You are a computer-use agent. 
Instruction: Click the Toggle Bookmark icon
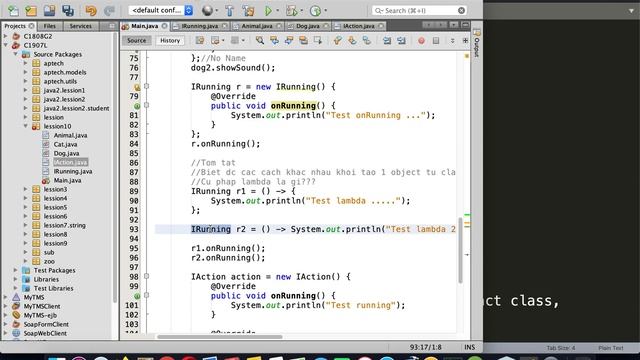pyautogui.click(x=367, y=40)
